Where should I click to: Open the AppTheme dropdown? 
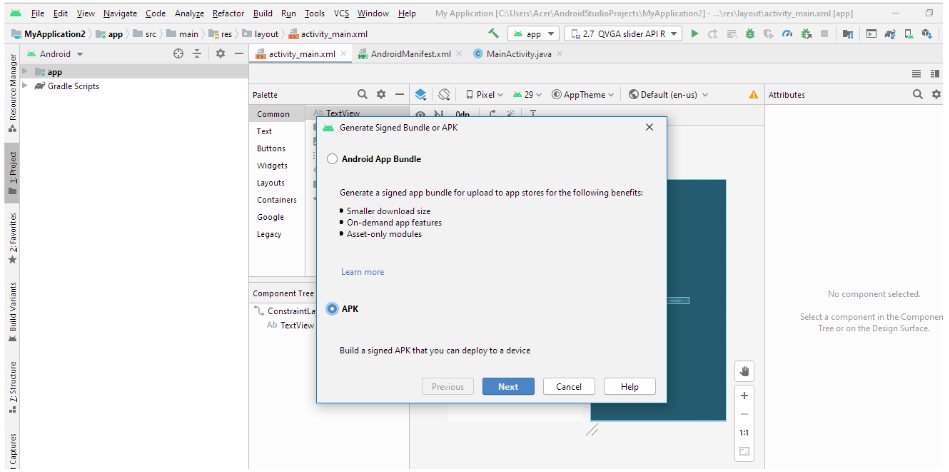tap(584, 95)
